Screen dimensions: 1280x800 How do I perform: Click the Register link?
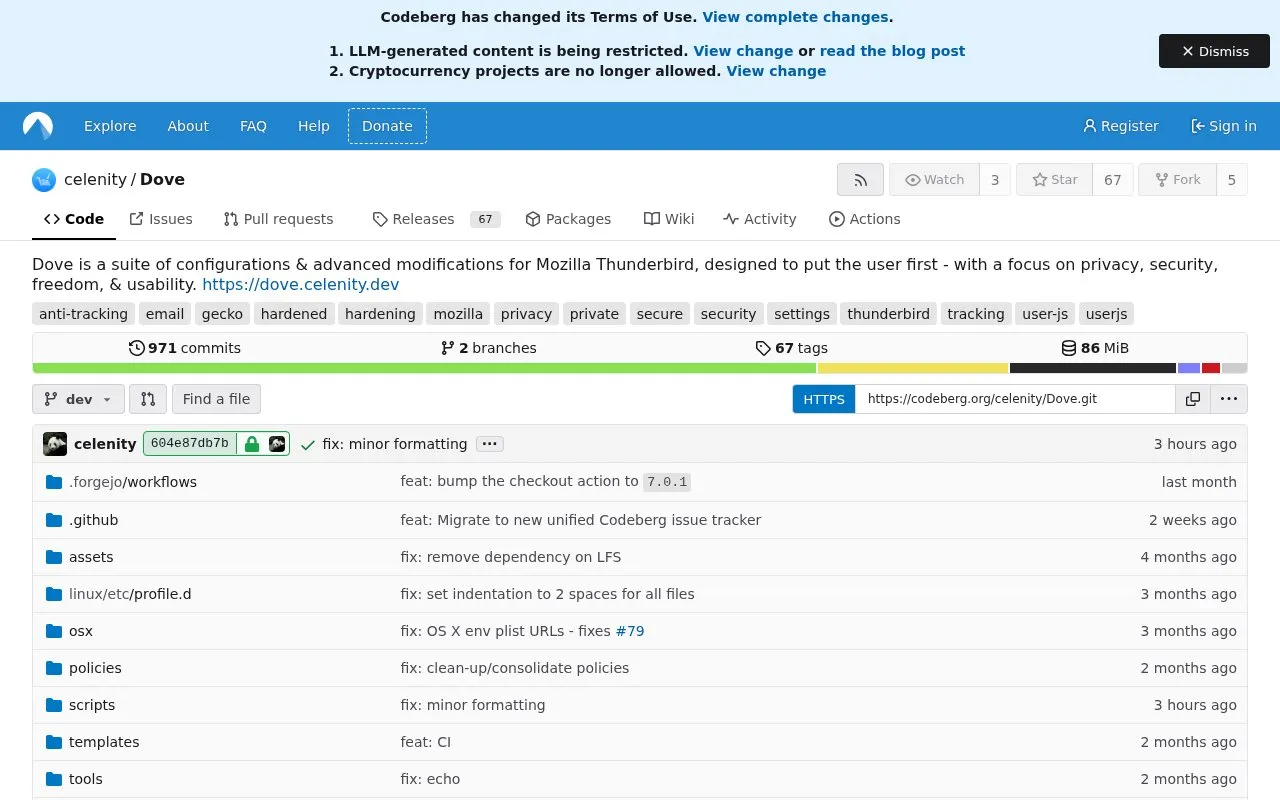coord(1121,126)
